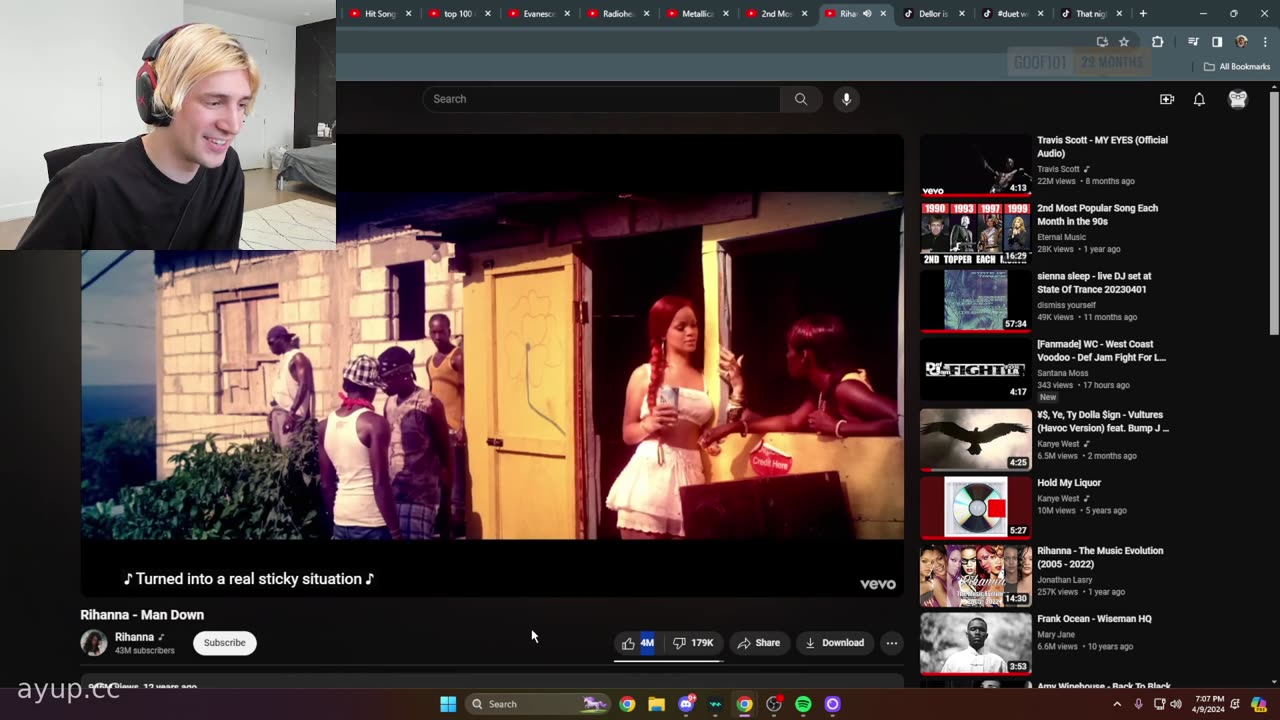Click the Rihanna - Man Down video player
Screen dimensions: 1280x720
(492, 365)
